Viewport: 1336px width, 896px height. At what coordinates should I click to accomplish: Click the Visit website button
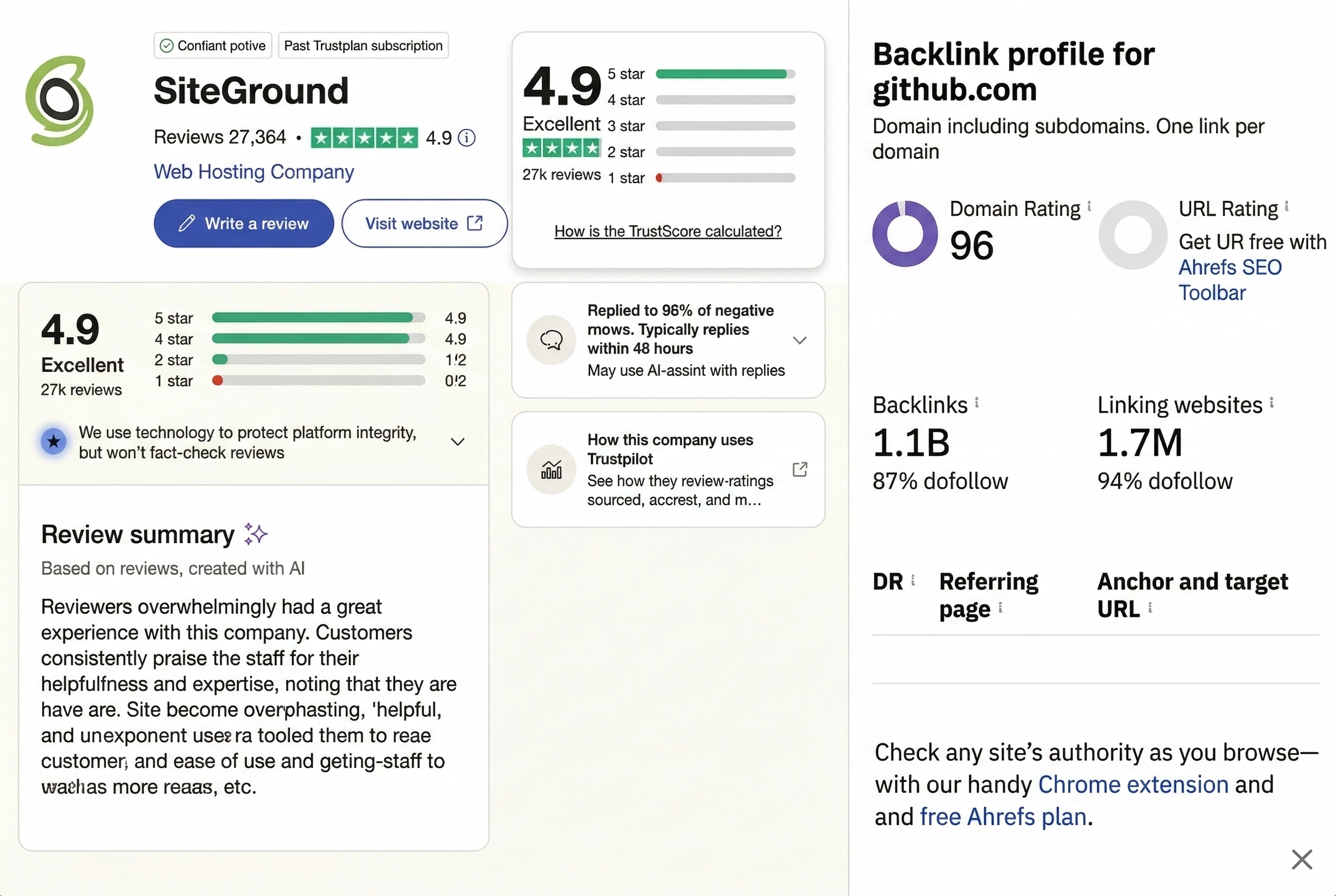[x=424, y=223]
